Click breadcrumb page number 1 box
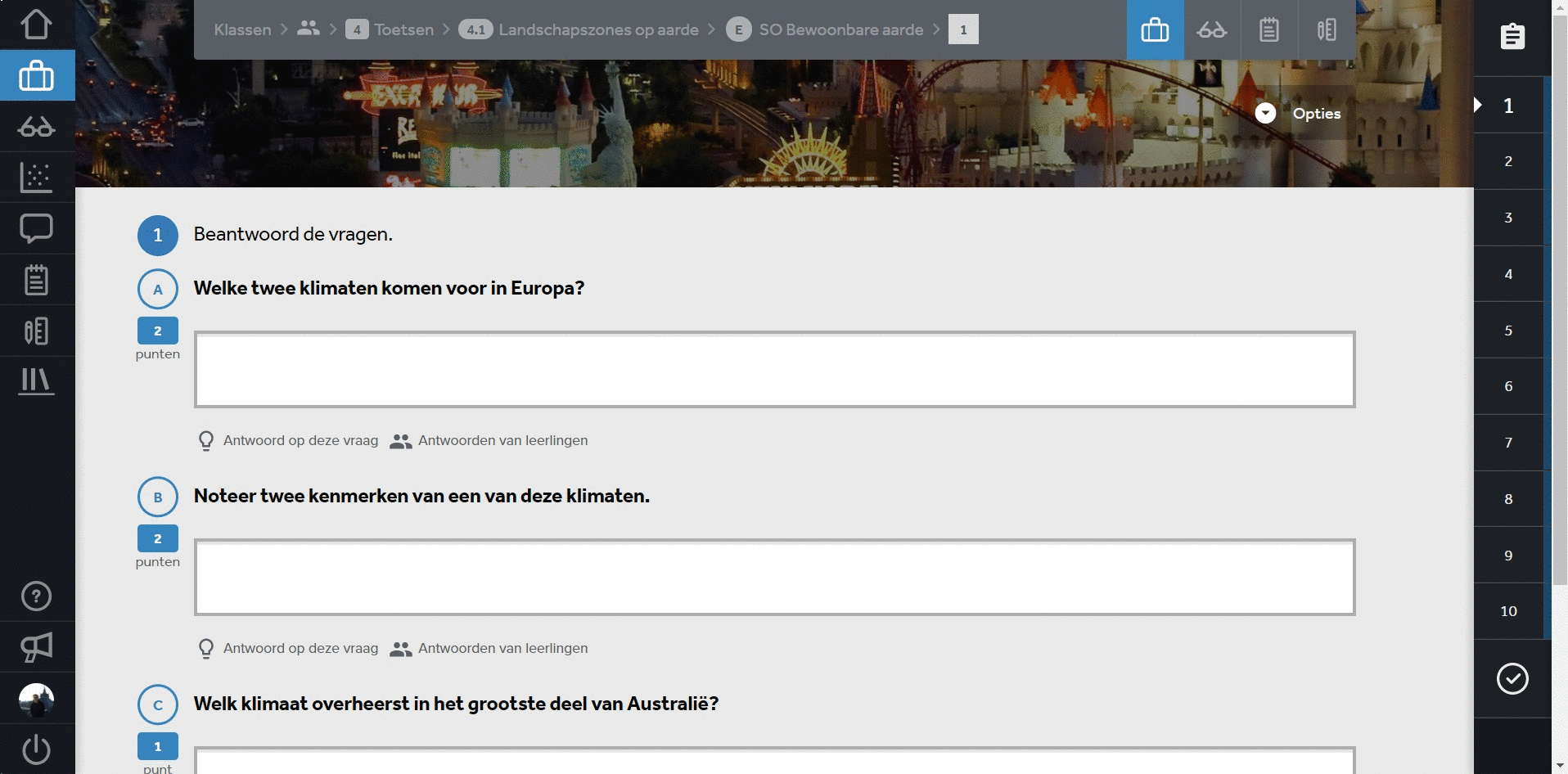 pyautogui.click(x=963, y=29)
